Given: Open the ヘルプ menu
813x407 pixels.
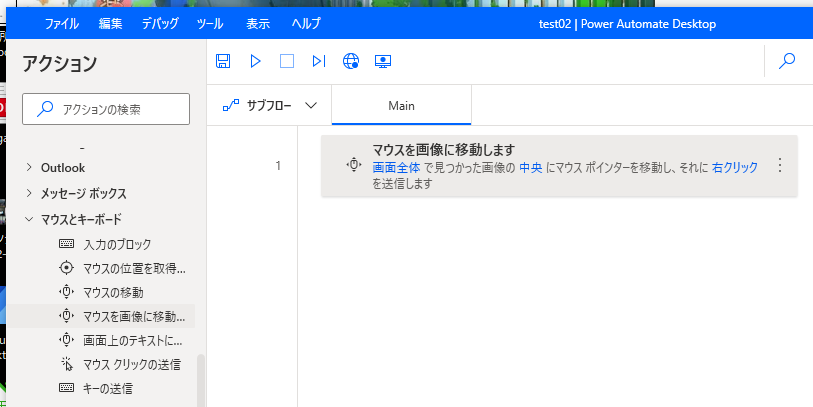Looking at the screenshot, I should [306, 24].
